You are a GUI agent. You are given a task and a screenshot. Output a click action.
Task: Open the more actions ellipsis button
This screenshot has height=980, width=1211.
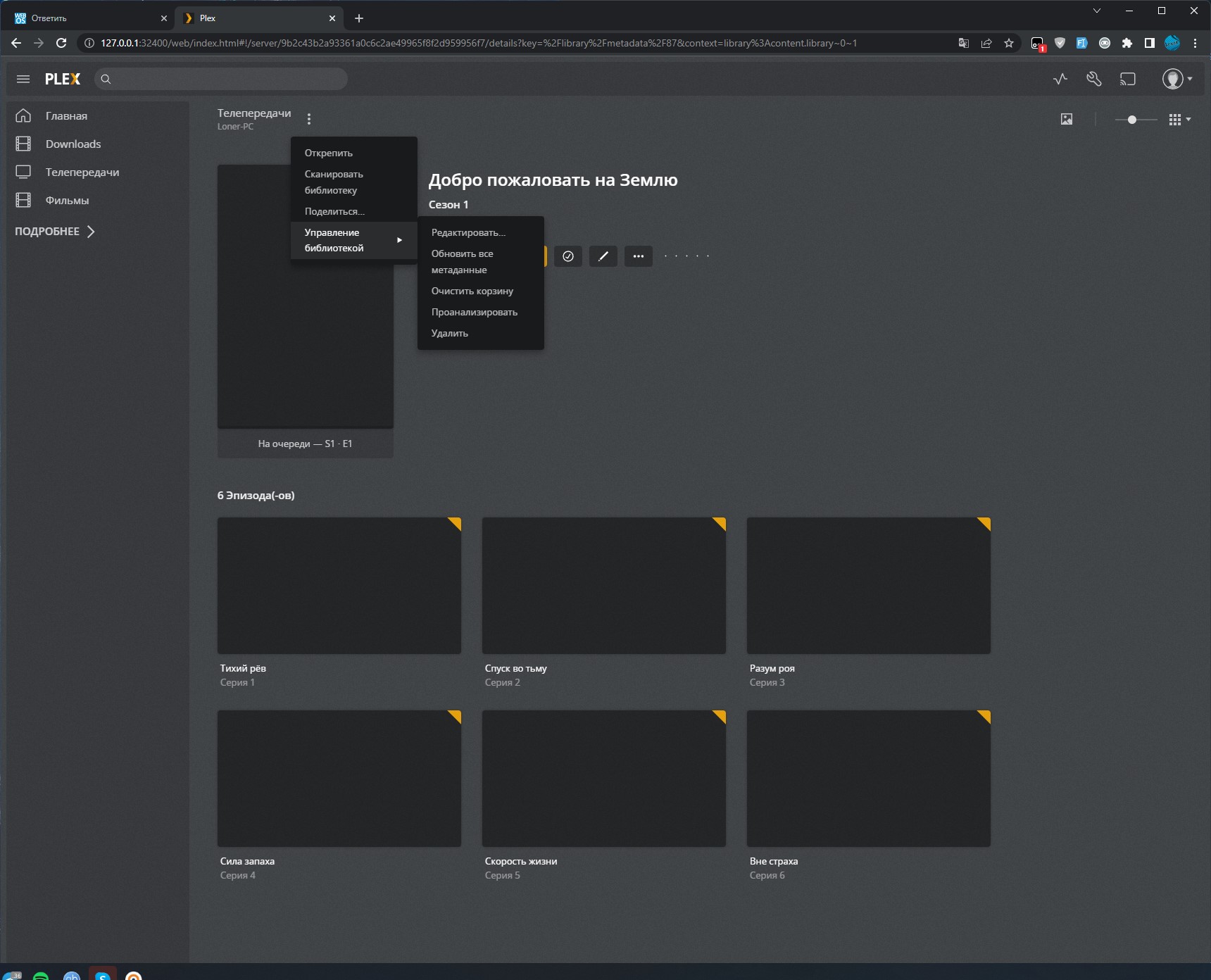tap(638, 256)
